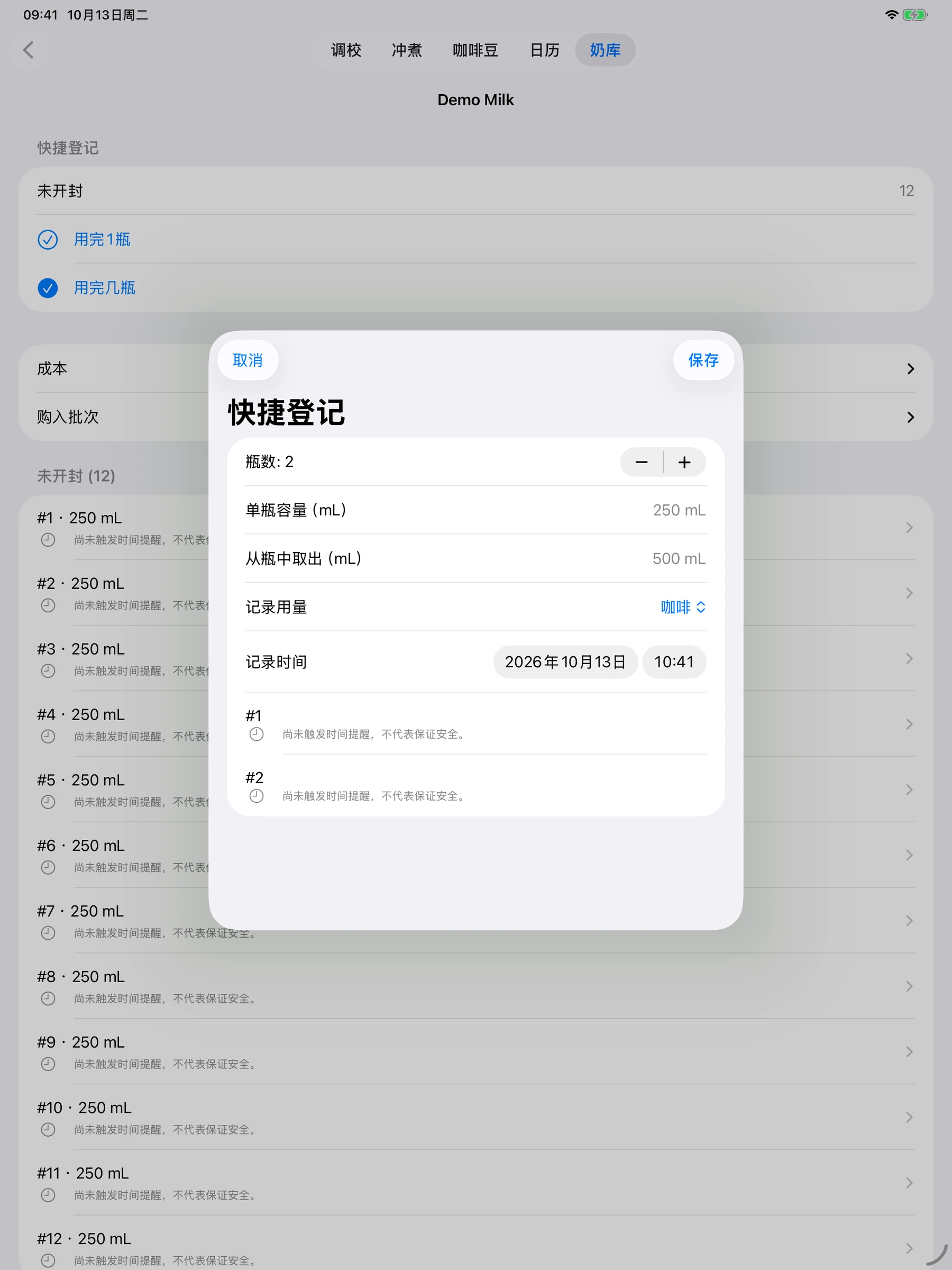Open the time picker 10:41
Screen dimensions: 952x1270
pyautogui.click(x=674, y=662)
